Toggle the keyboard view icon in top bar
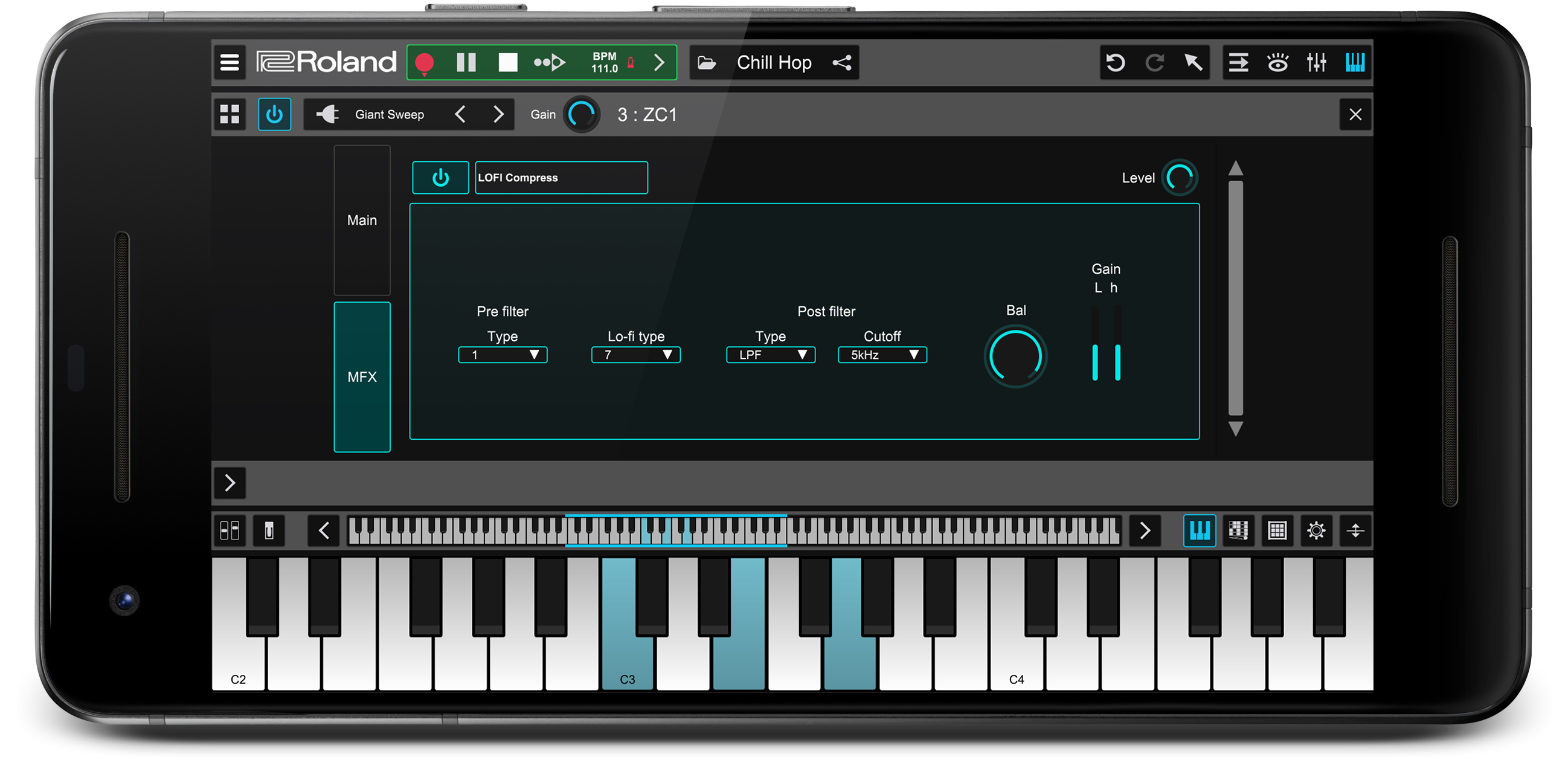The image size is (1568, 760). 1355,62
